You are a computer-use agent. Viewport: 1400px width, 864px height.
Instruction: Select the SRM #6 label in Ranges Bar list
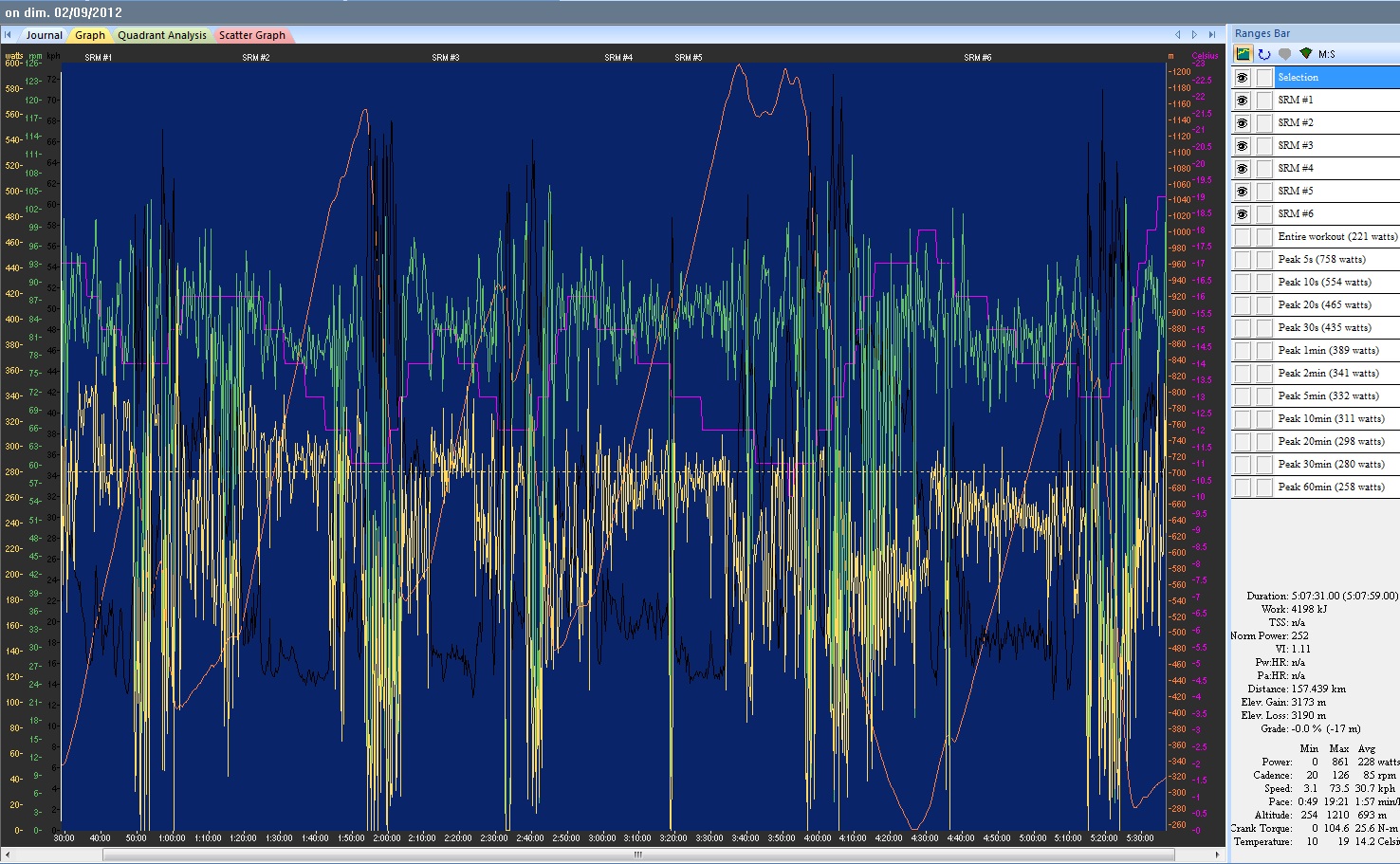pos(1296,214)
